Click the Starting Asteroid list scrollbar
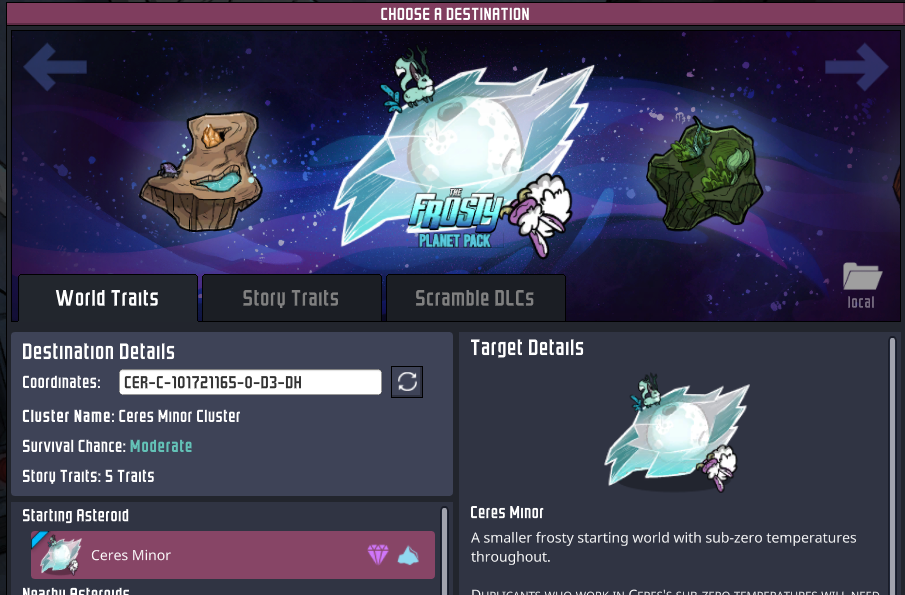905x595 pixels. (x=444, y=551)
